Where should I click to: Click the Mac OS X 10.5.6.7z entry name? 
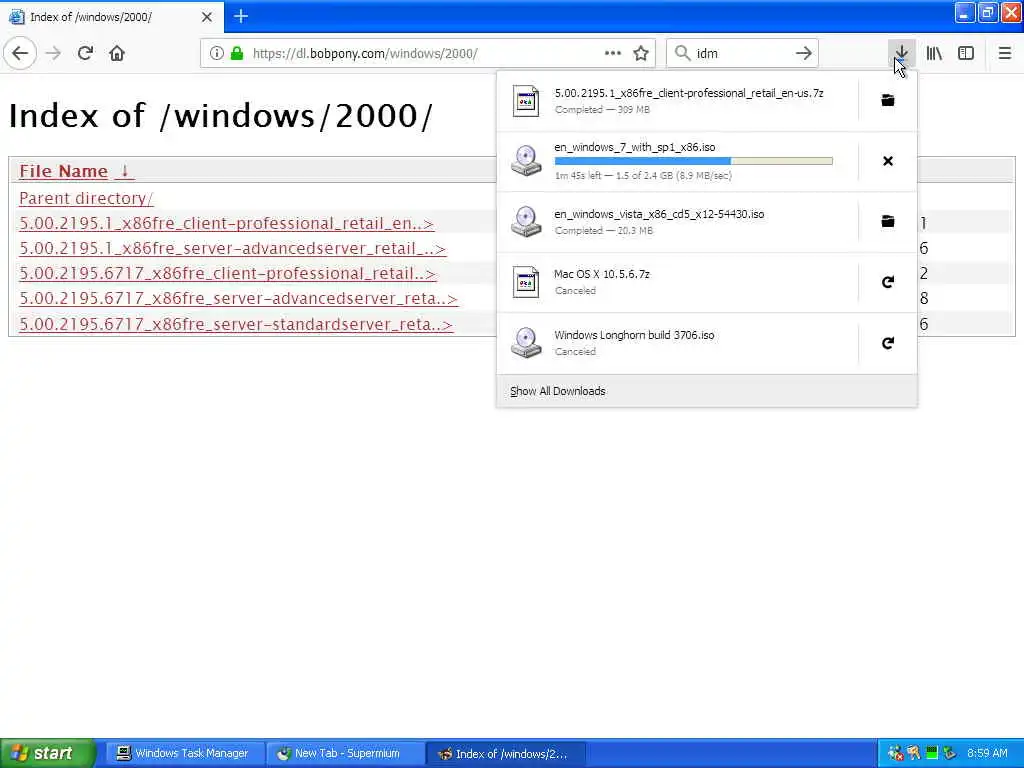[x=601, y=274]
